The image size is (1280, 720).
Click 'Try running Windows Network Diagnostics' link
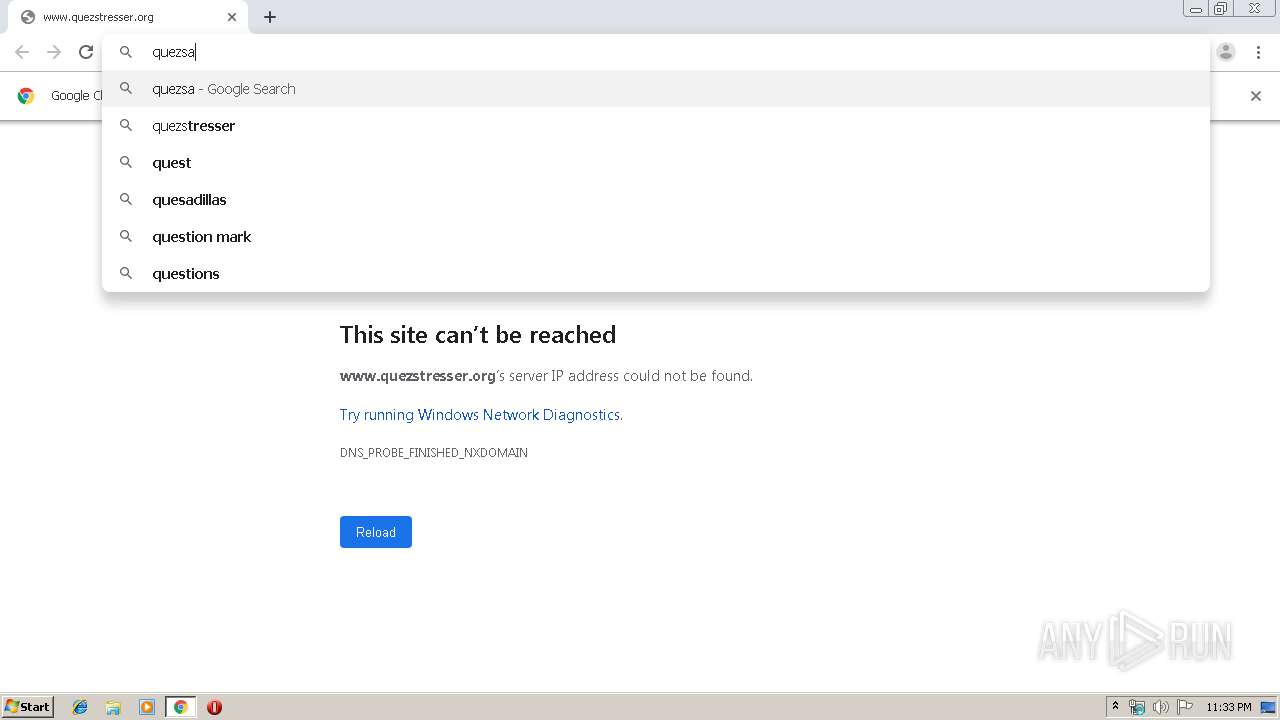point(480,415)
